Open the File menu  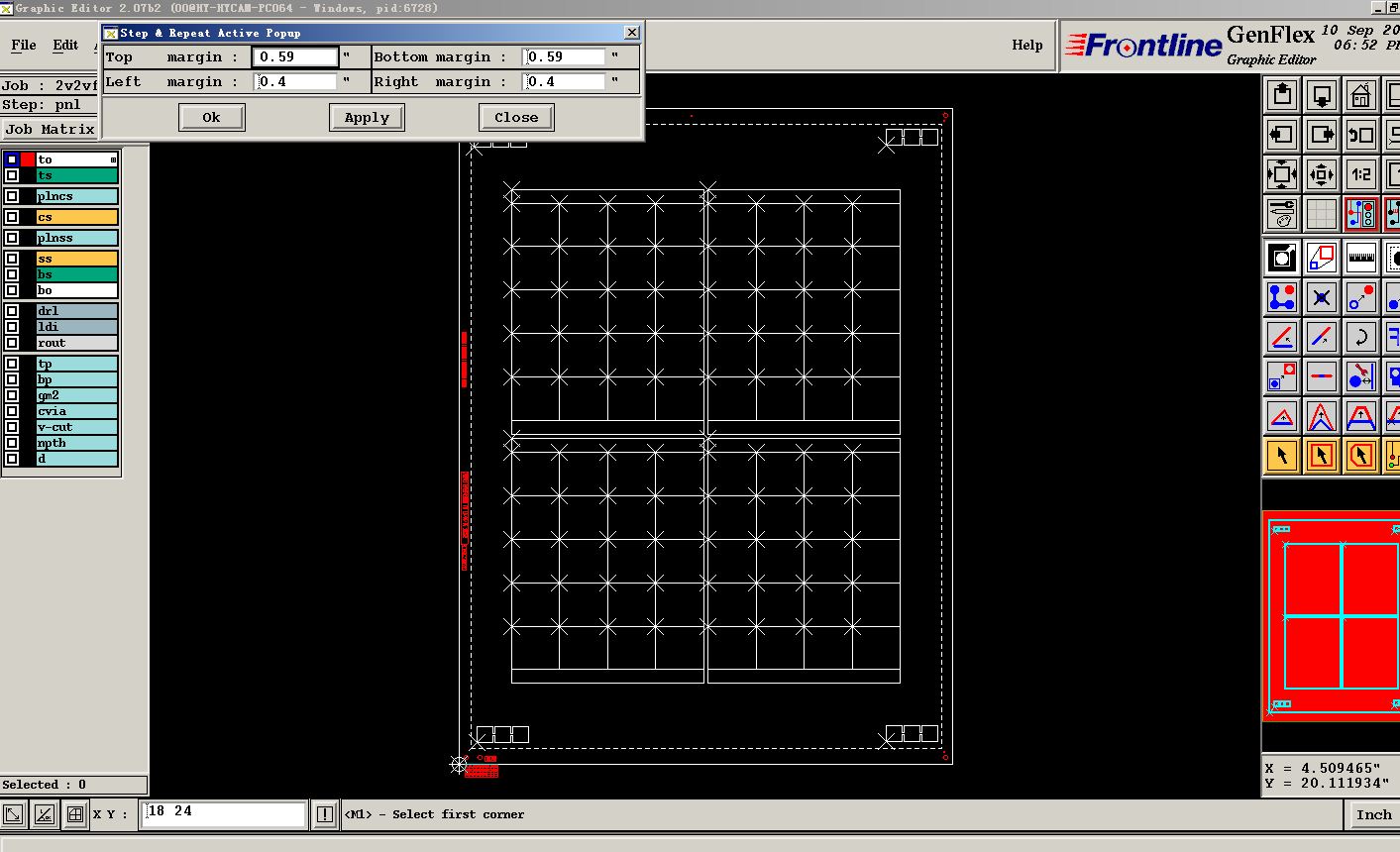(23, 45)
